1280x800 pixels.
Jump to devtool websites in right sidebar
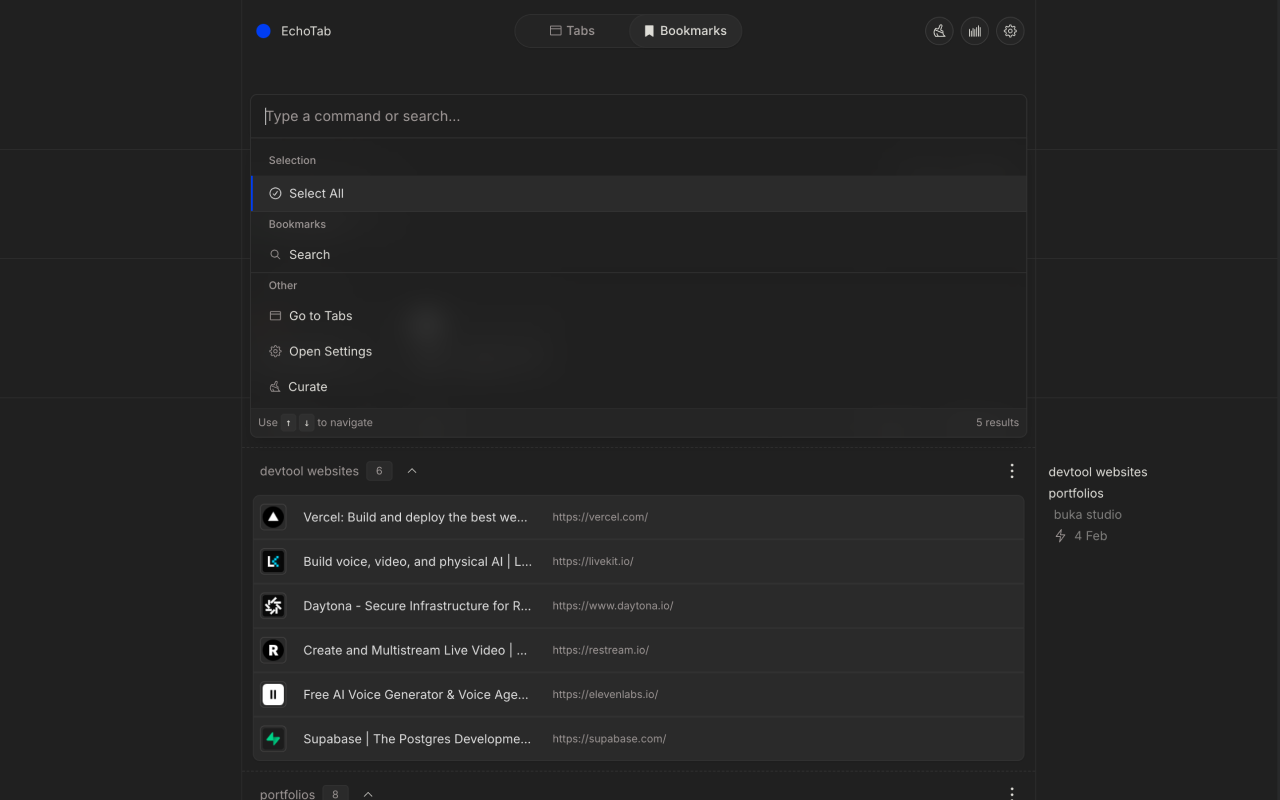point(1098,472)
